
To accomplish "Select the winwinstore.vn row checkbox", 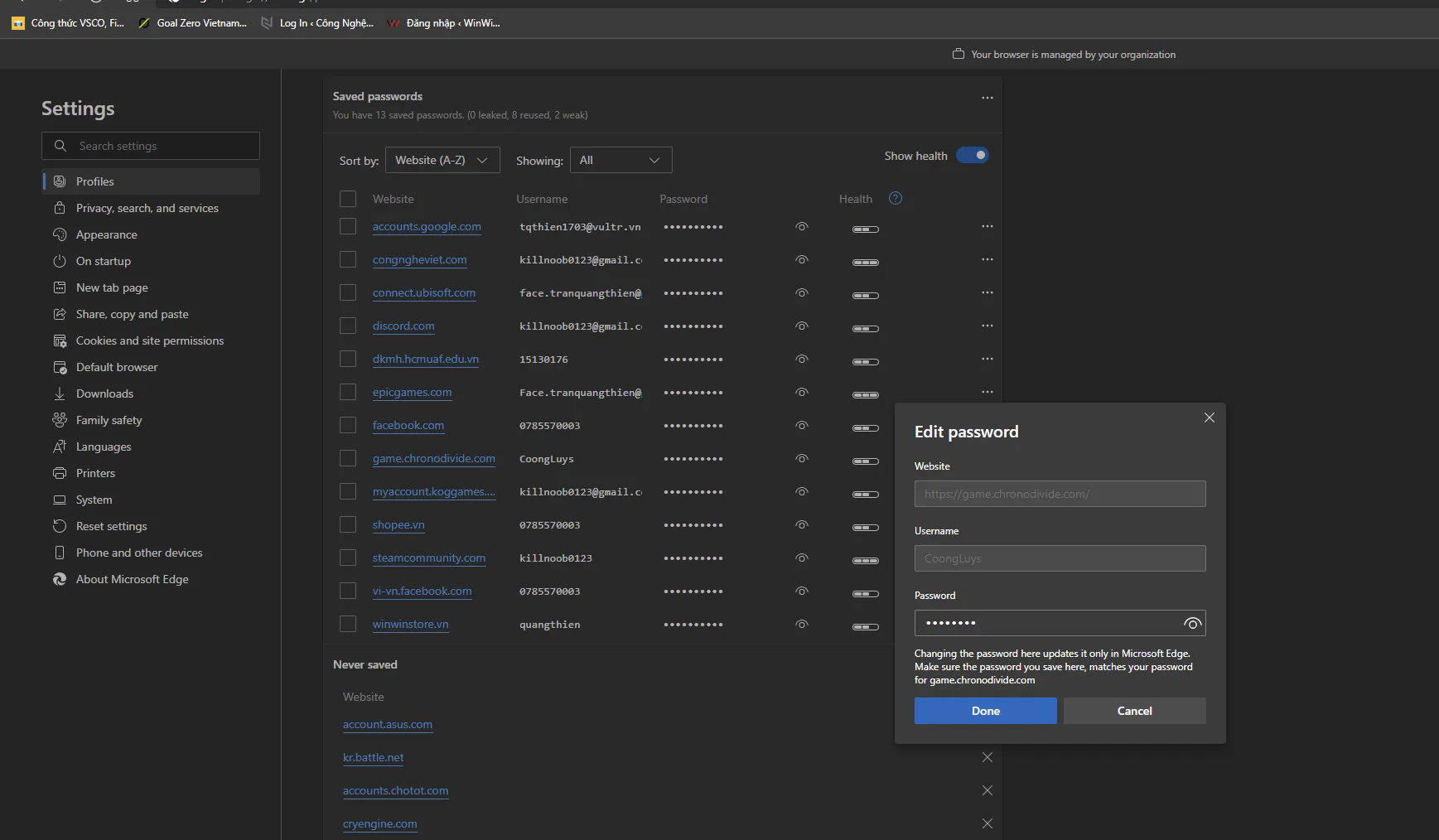I will 348,624.
